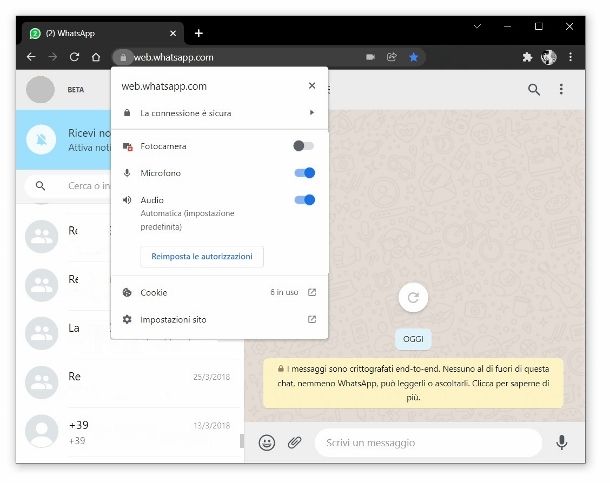Toggle the Fotocamera permission switch
The width and height of the screenshot is (610, 483).
point(304,146)
